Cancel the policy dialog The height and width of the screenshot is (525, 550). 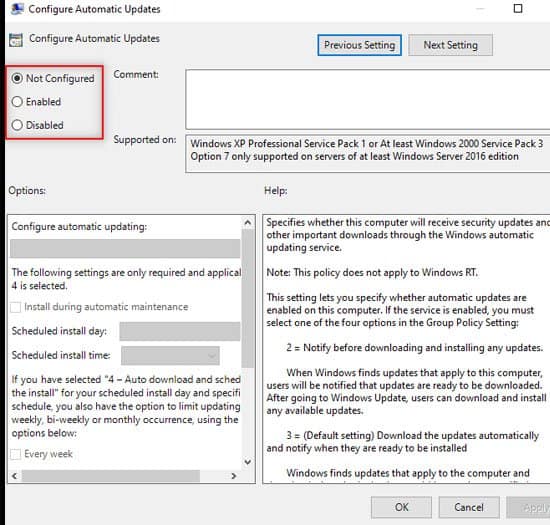pyautogui.click(x=469, y=507)
